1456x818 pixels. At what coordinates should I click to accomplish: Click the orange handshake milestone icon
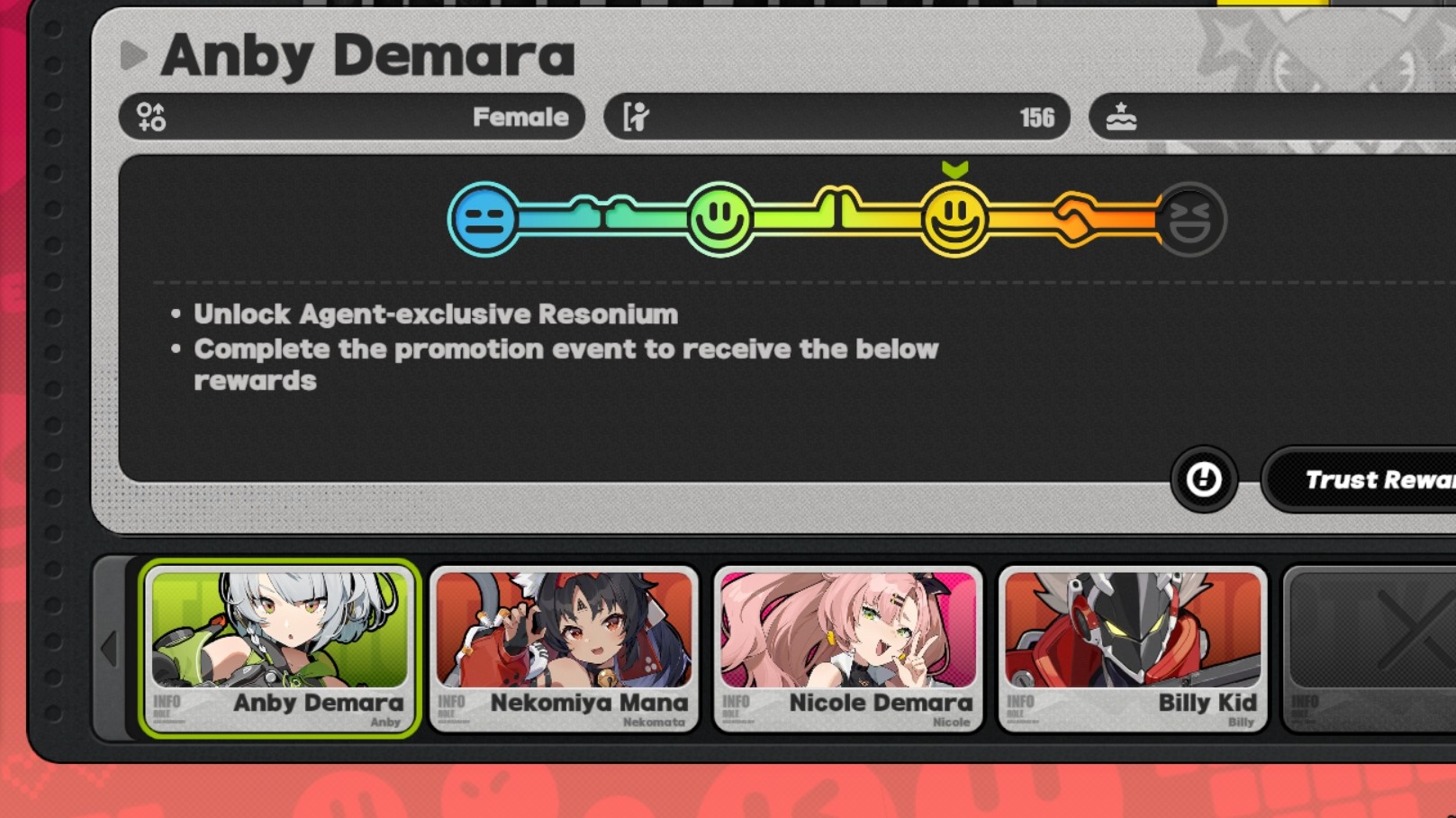[1073, 217]
